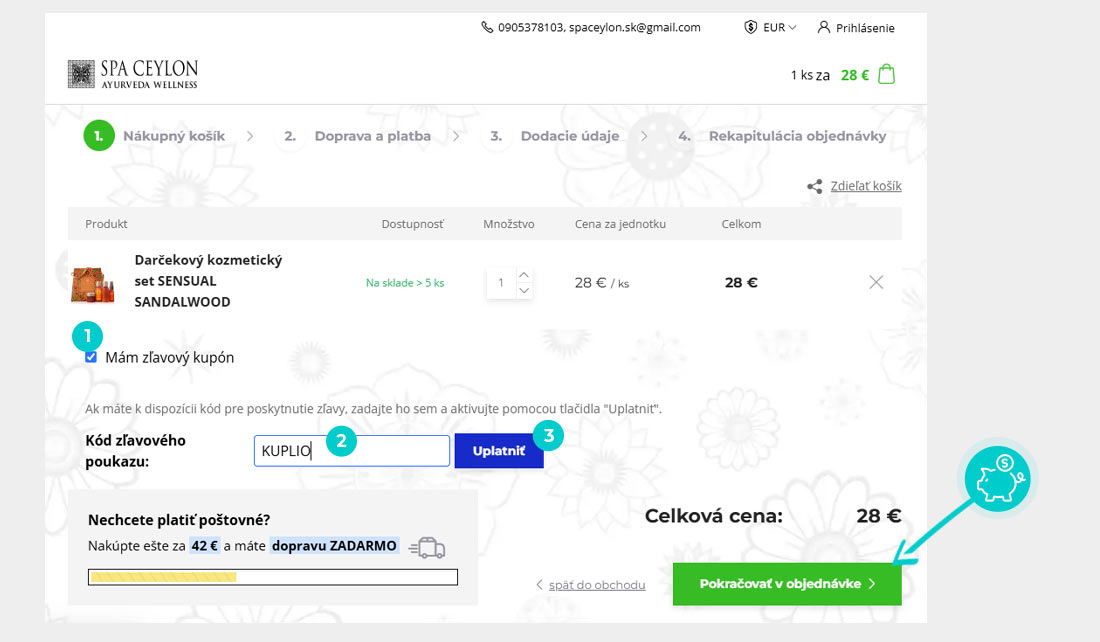Click 'Pokračovať v objednávke' button
1100x642 pixels.
(x=787, y=584)
